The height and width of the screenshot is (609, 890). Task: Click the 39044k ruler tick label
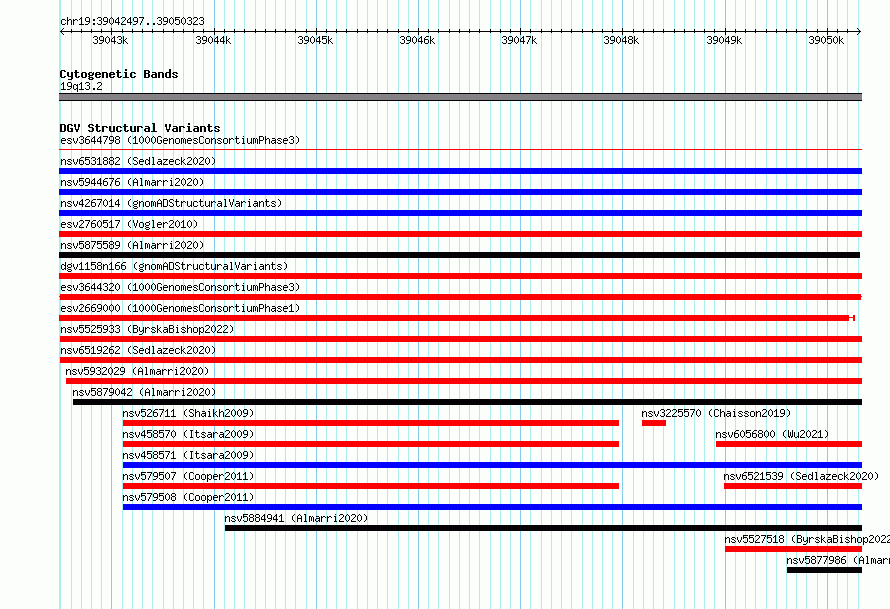[x=213, y=40]
